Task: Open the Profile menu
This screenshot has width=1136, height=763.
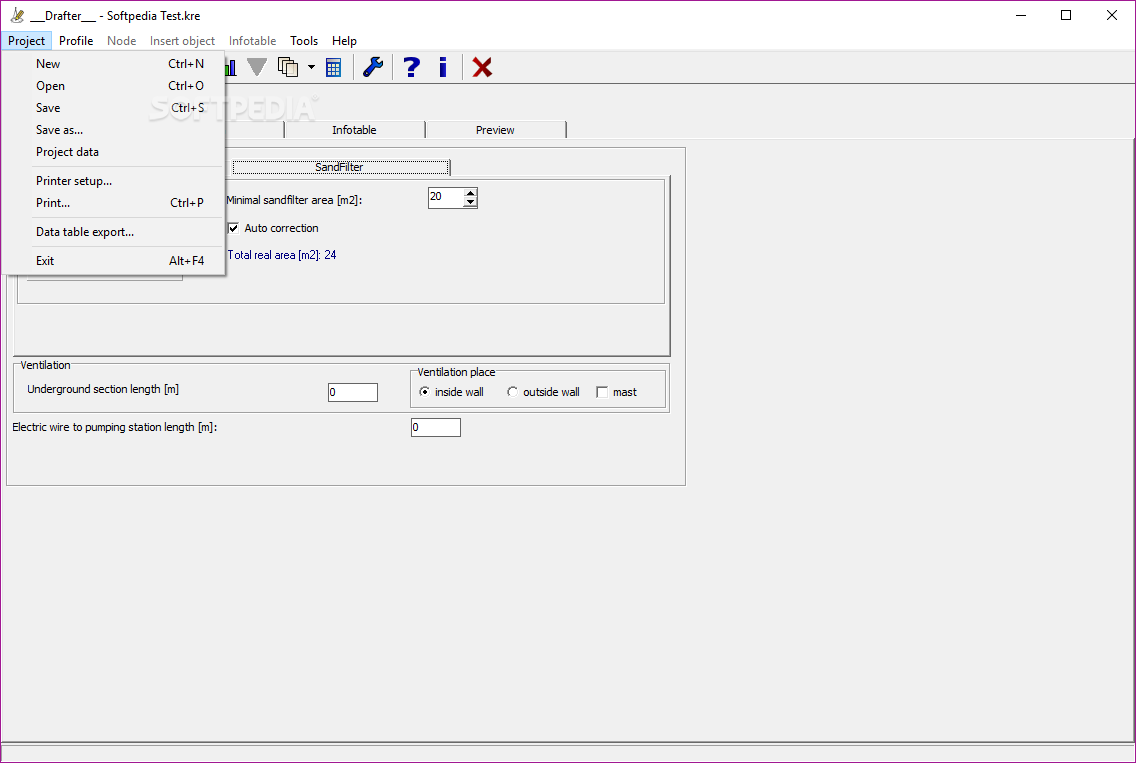Action: pos(76,41)
